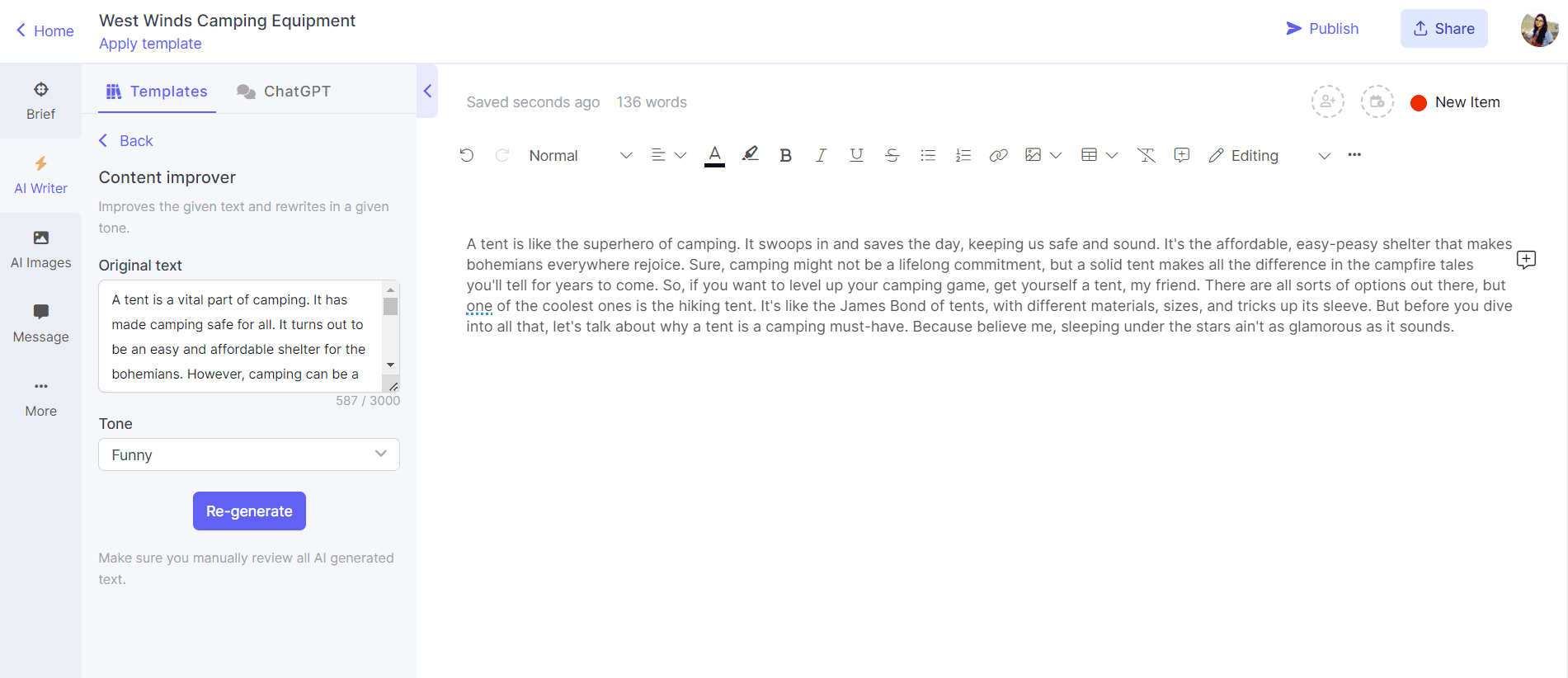The width and height of the screenshot is (1568, 678).
Task: Click the Publish button
Action: (1322, 29)
